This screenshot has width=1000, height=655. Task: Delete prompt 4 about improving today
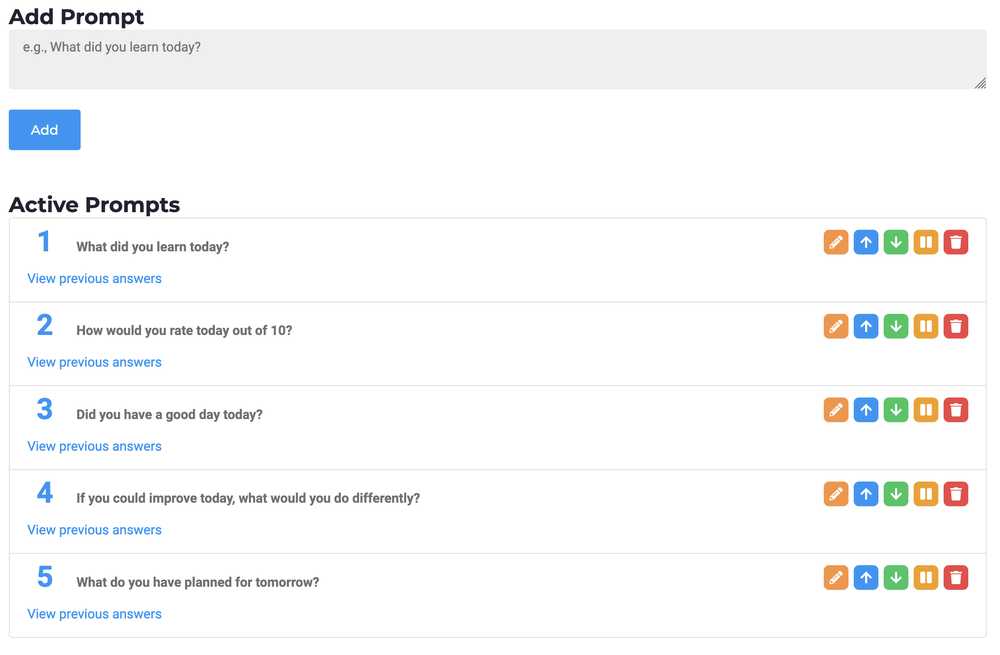point(955,493)
